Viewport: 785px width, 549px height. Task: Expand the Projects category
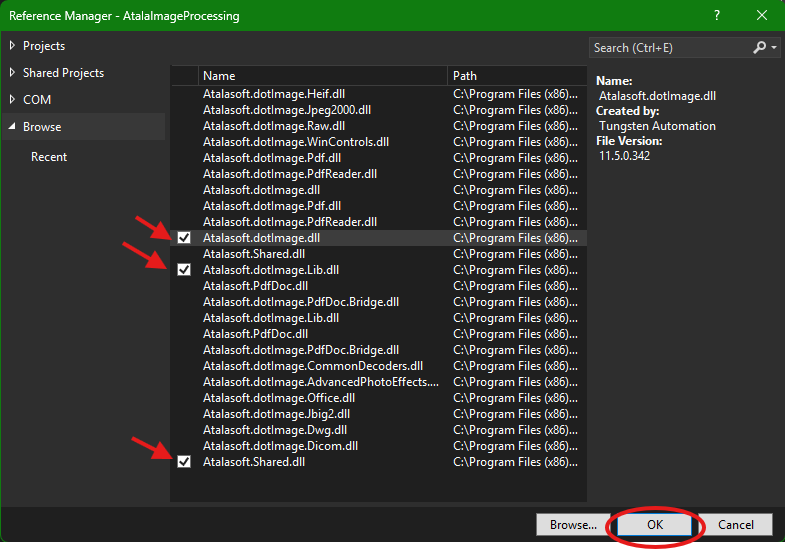12,46
